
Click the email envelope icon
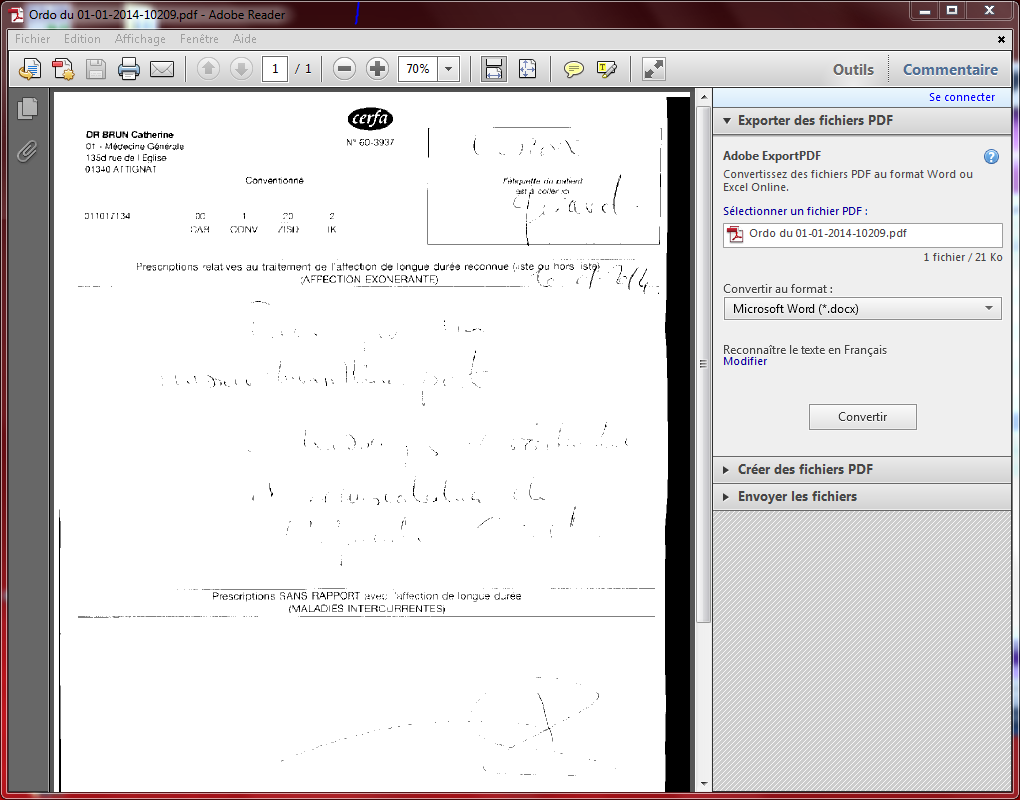(x=162, y=69)
